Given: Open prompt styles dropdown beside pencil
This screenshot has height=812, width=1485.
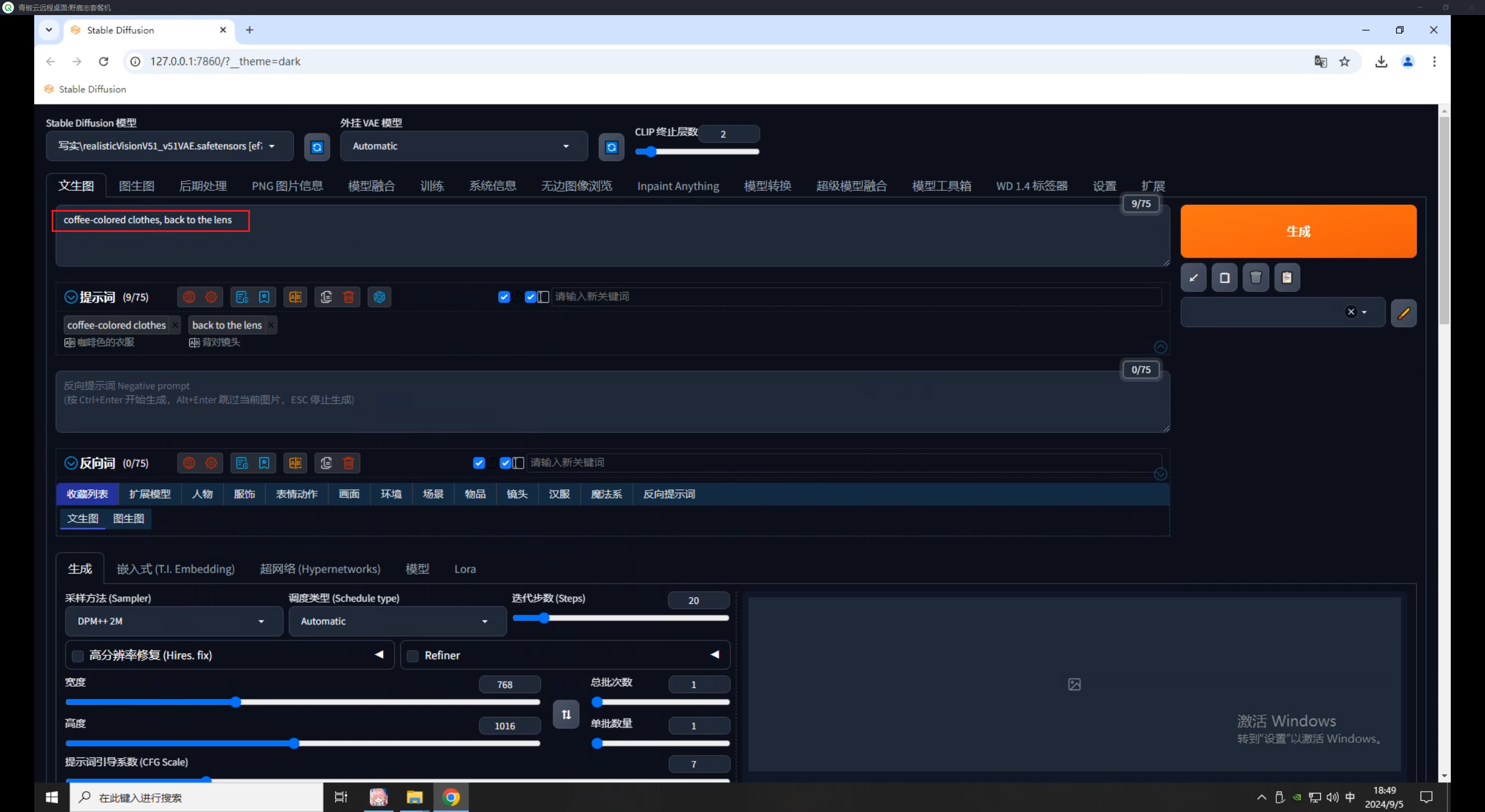Looking at the screenshot, I should tap(1283, 312).
